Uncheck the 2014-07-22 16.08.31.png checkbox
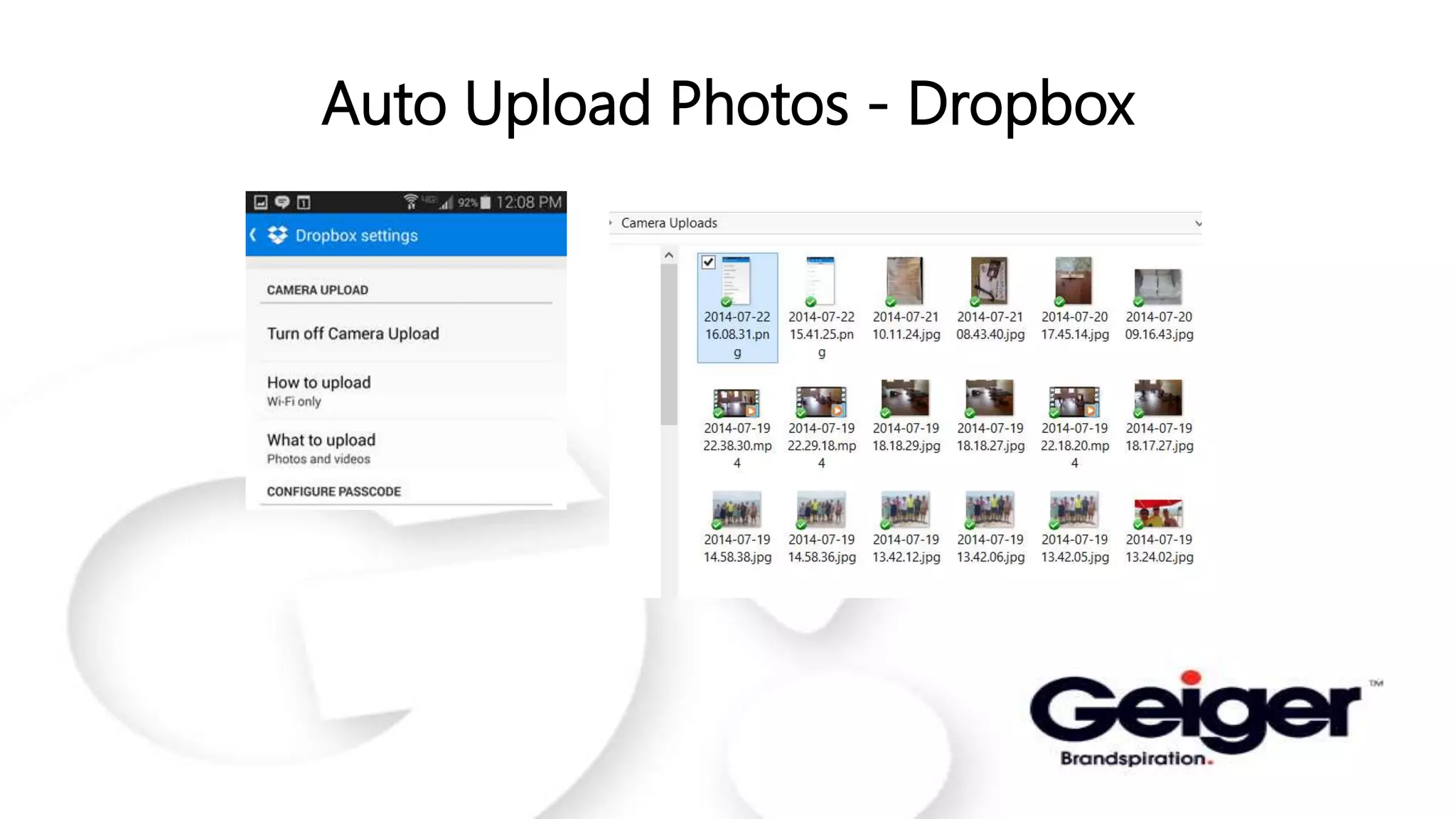This screenshot has width=1456, height=819. (x=708, y=262)
